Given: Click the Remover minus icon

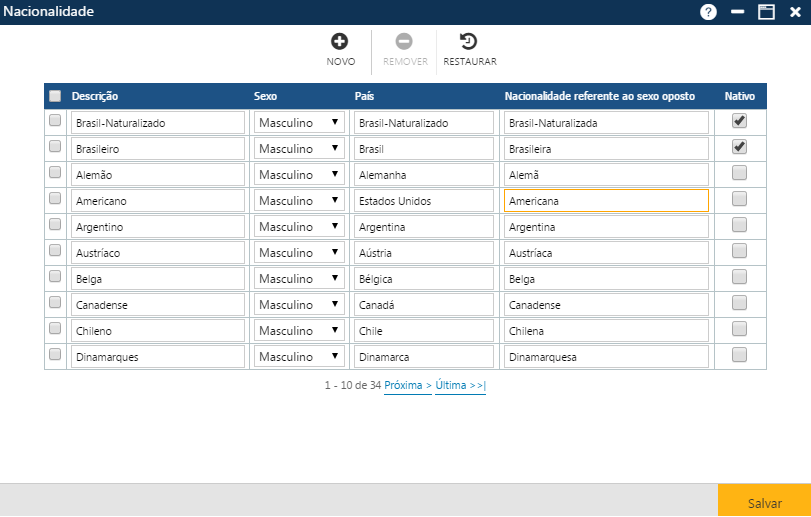Looking at the screenshot, I should click(x=404, y=42).
